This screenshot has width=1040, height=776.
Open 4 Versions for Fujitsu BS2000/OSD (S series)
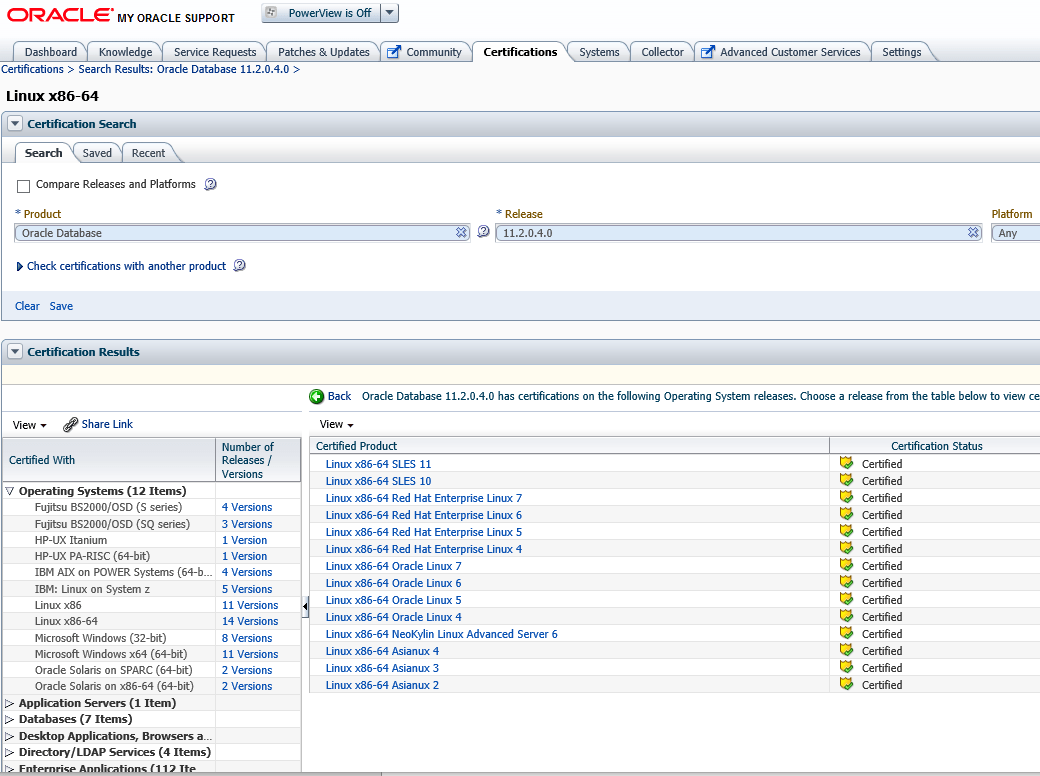pos(247,507)
